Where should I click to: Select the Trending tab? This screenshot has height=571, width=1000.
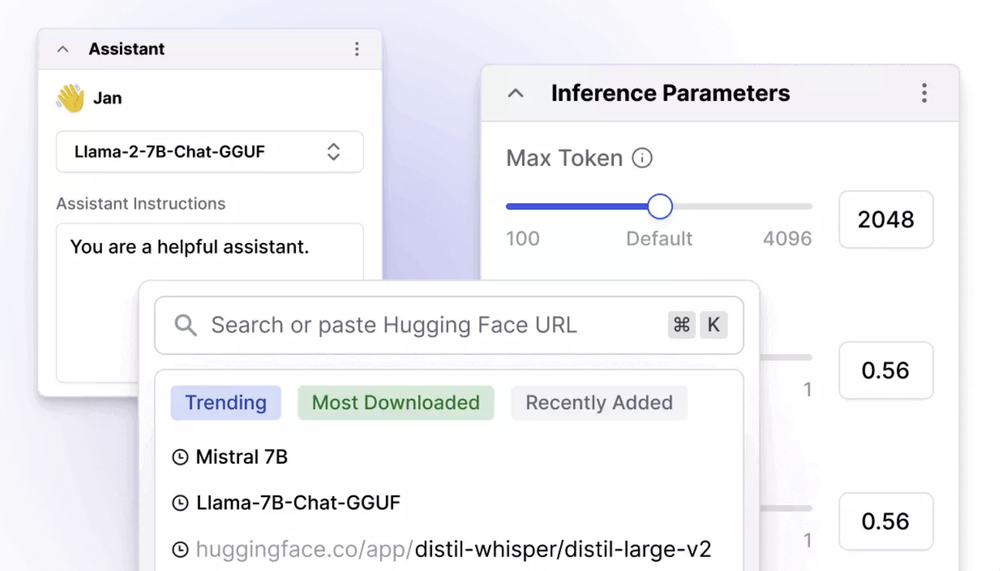226,403
